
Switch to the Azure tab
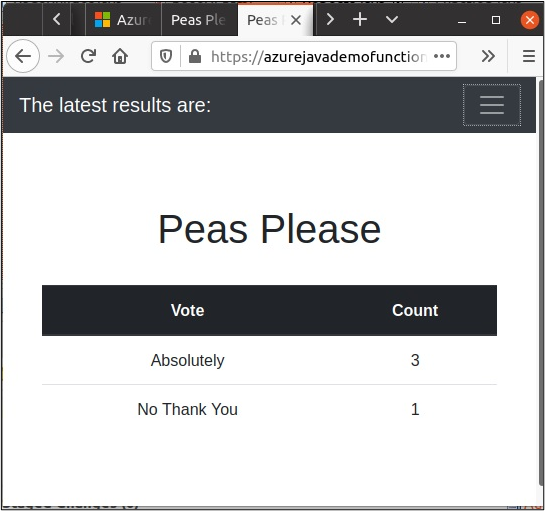coord(123,20)
